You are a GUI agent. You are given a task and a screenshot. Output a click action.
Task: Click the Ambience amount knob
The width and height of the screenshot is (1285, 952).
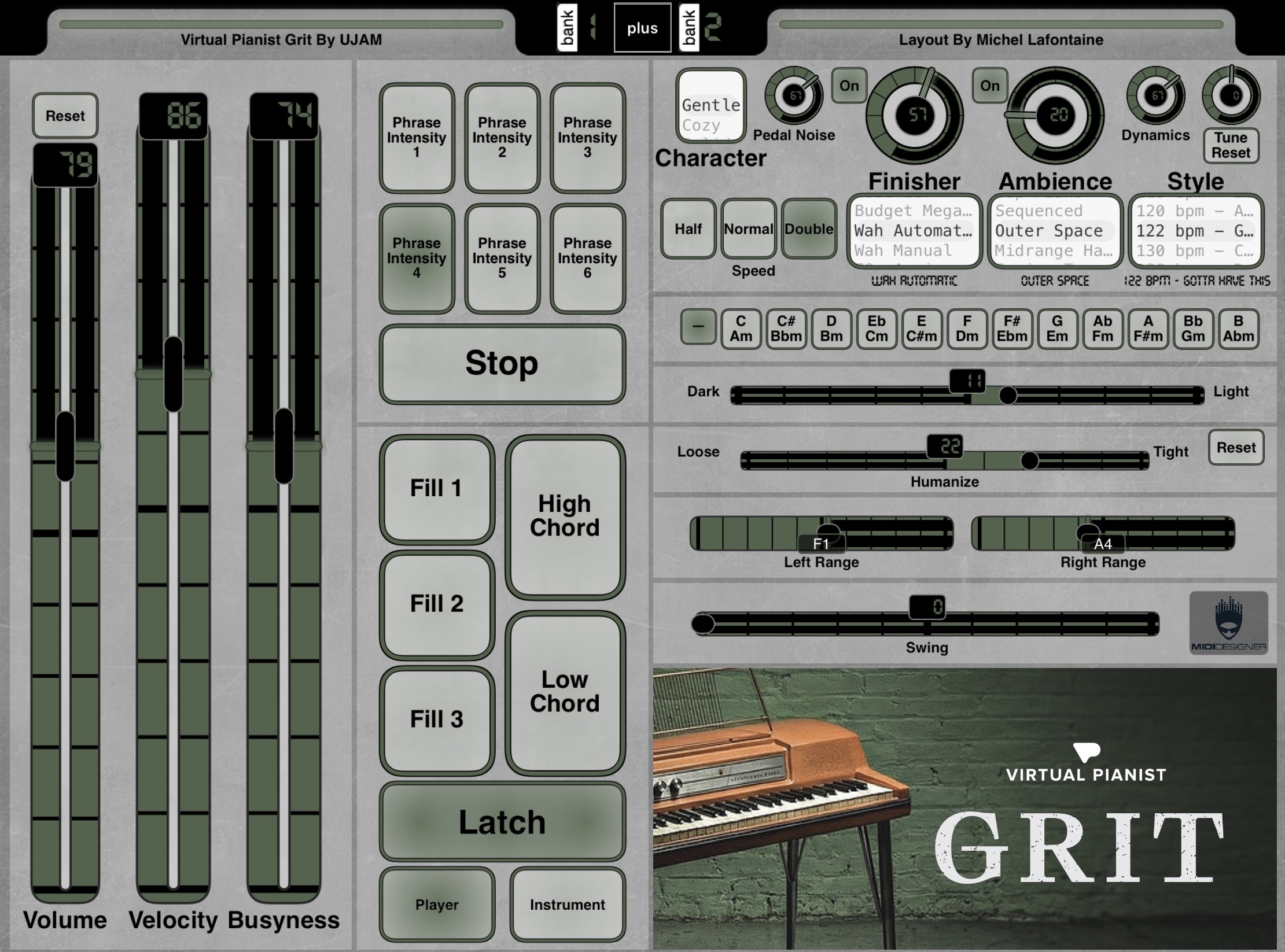(x=1055, y=115)
